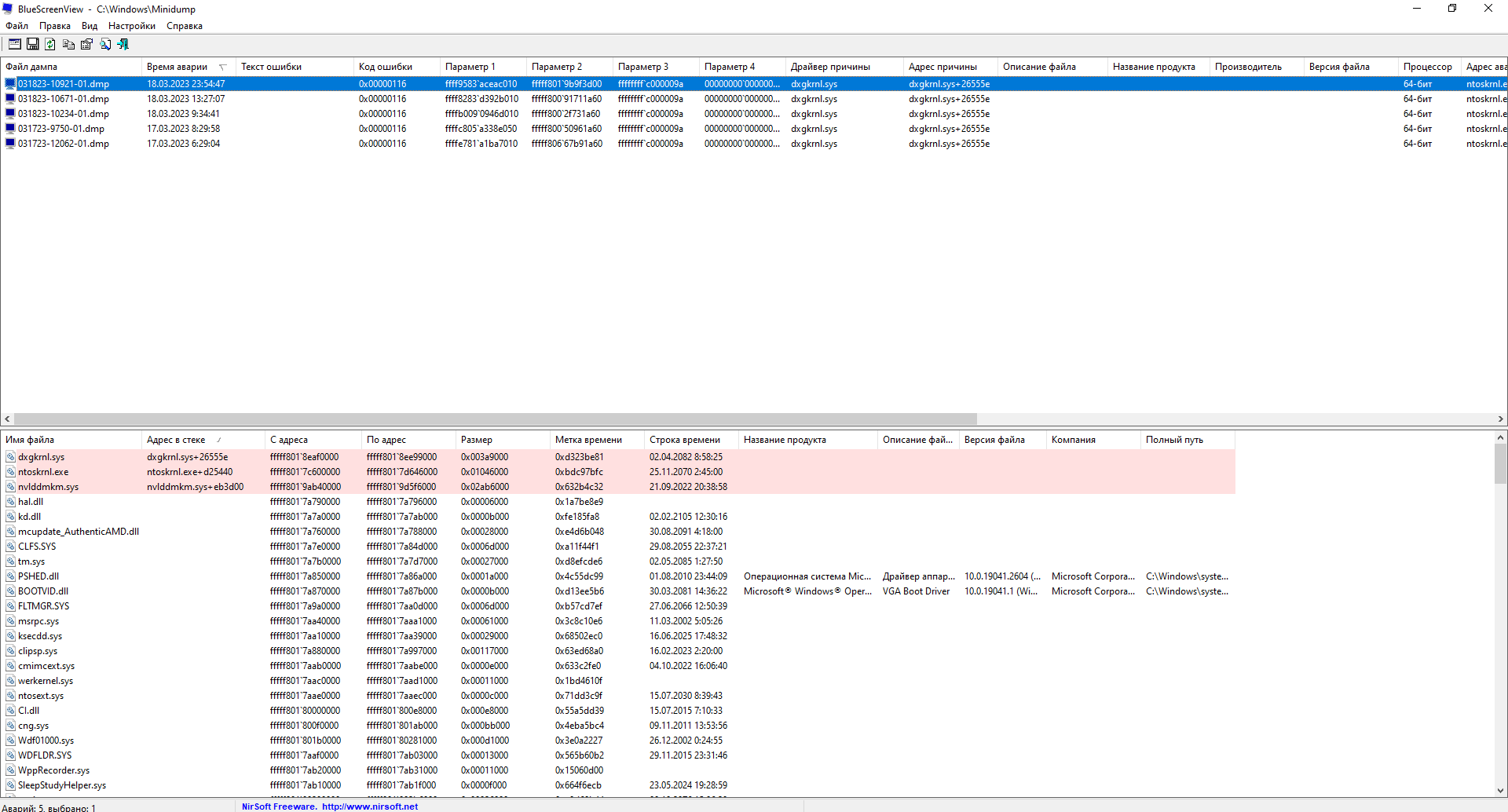The height and width of the screenshot is (812, 1508).
Task: Click file icon next to hal.dll
Action: click(x=10, y=502)
